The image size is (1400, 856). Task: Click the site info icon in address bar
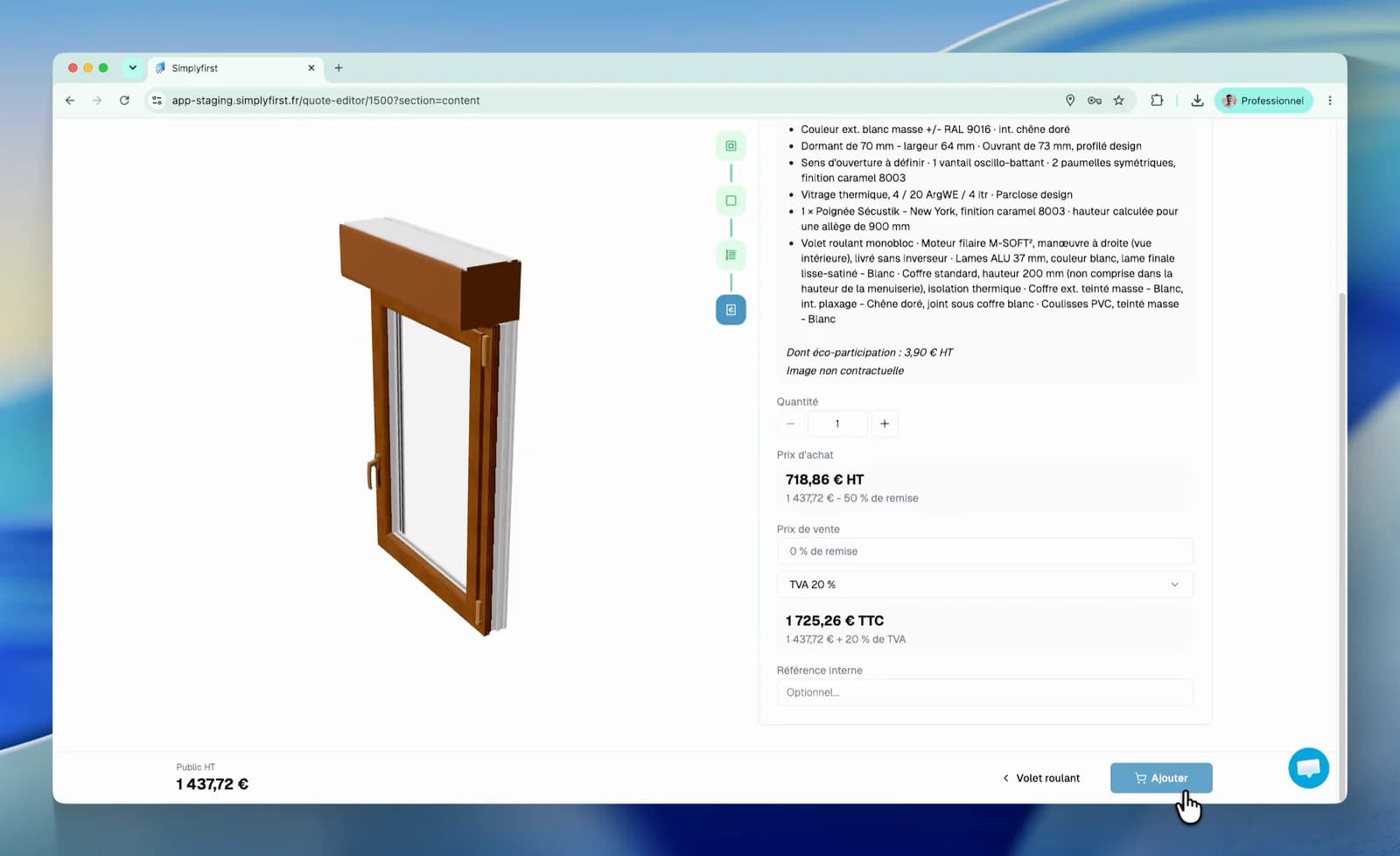(157, 101)
